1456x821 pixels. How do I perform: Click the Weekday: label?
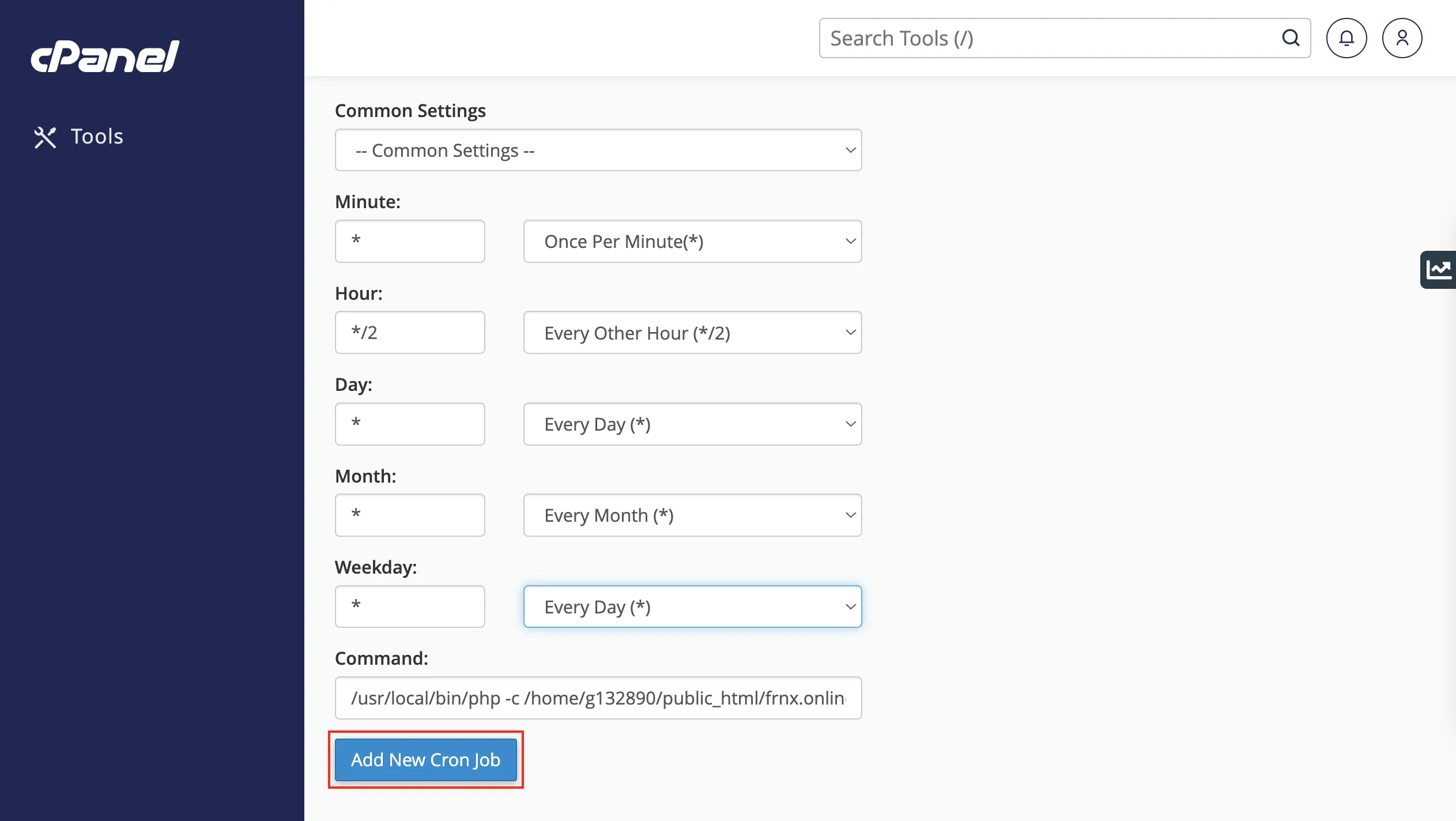376,567
